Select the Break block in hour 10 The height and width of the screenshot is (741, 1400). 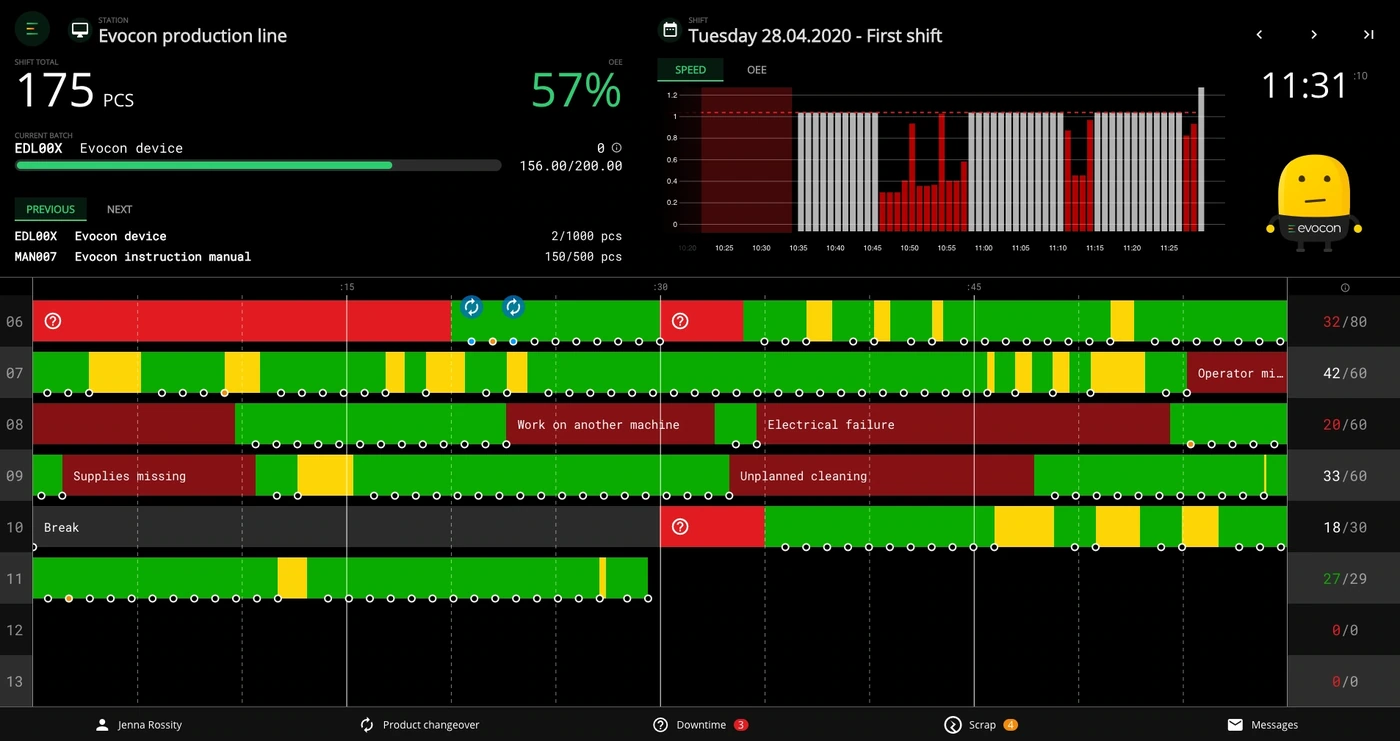(346, 527)
